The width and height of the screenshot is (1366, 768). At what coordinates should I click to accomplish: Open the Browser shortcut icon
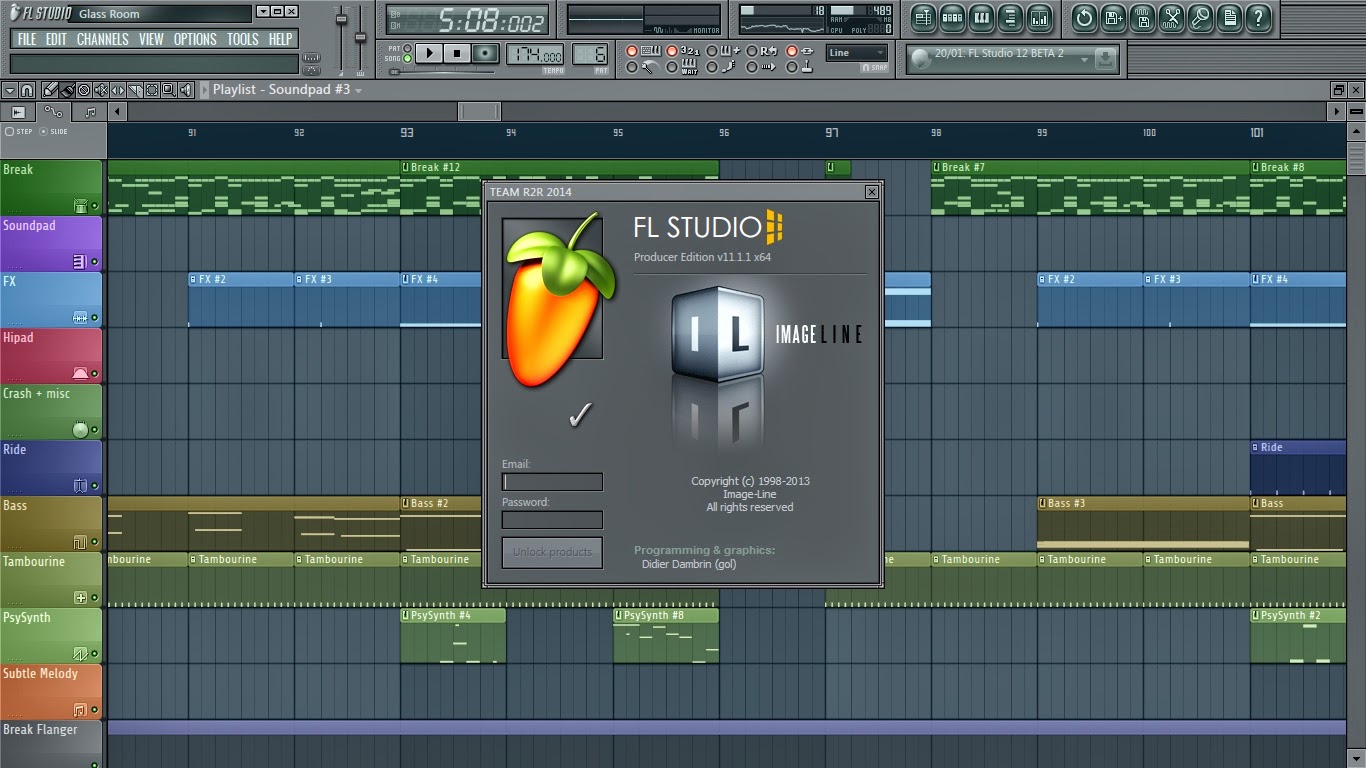(x=1010, y=17)
